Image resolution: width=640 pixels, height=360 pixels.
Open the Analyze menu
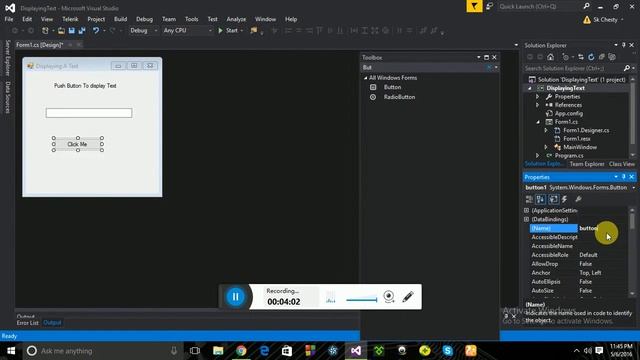(x=236, y=19)
